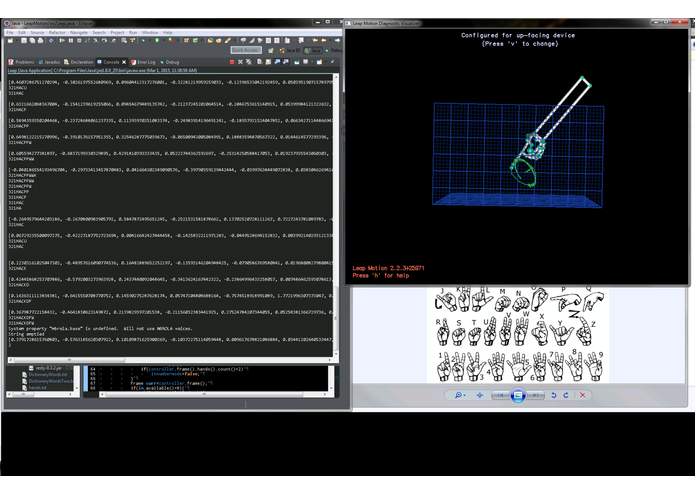Select the resty jar in explorer
The width and height of the screenshot is (695, 494).
[51, 368]
